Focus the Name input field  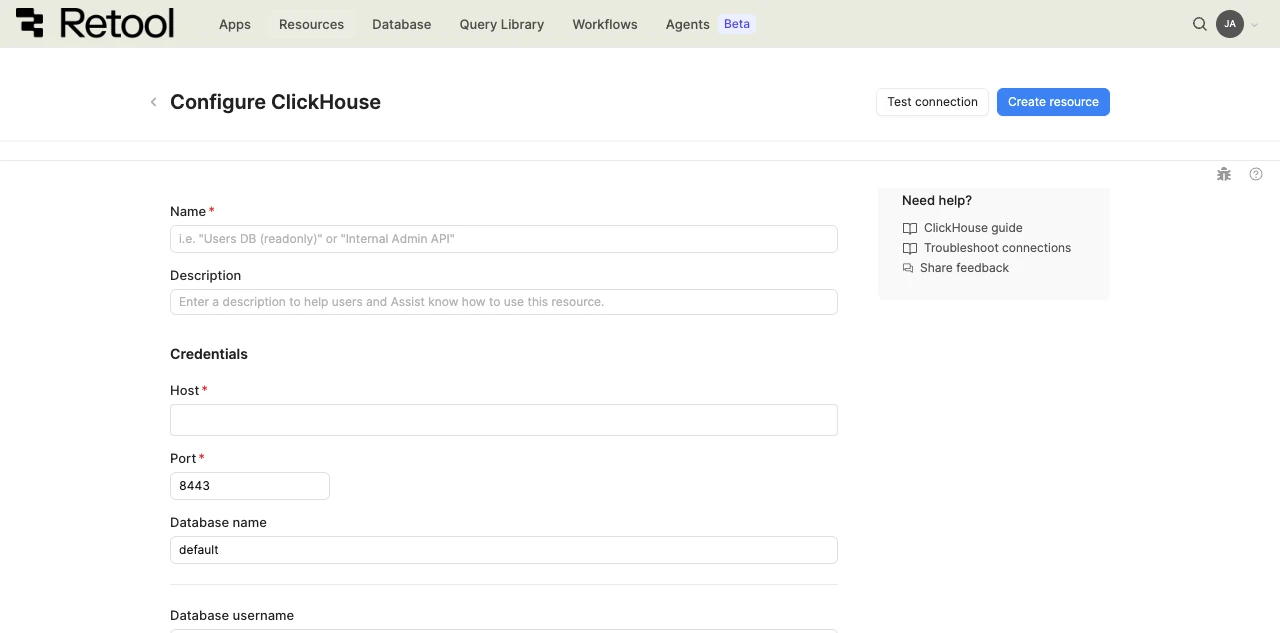click(x=503, y=239)
